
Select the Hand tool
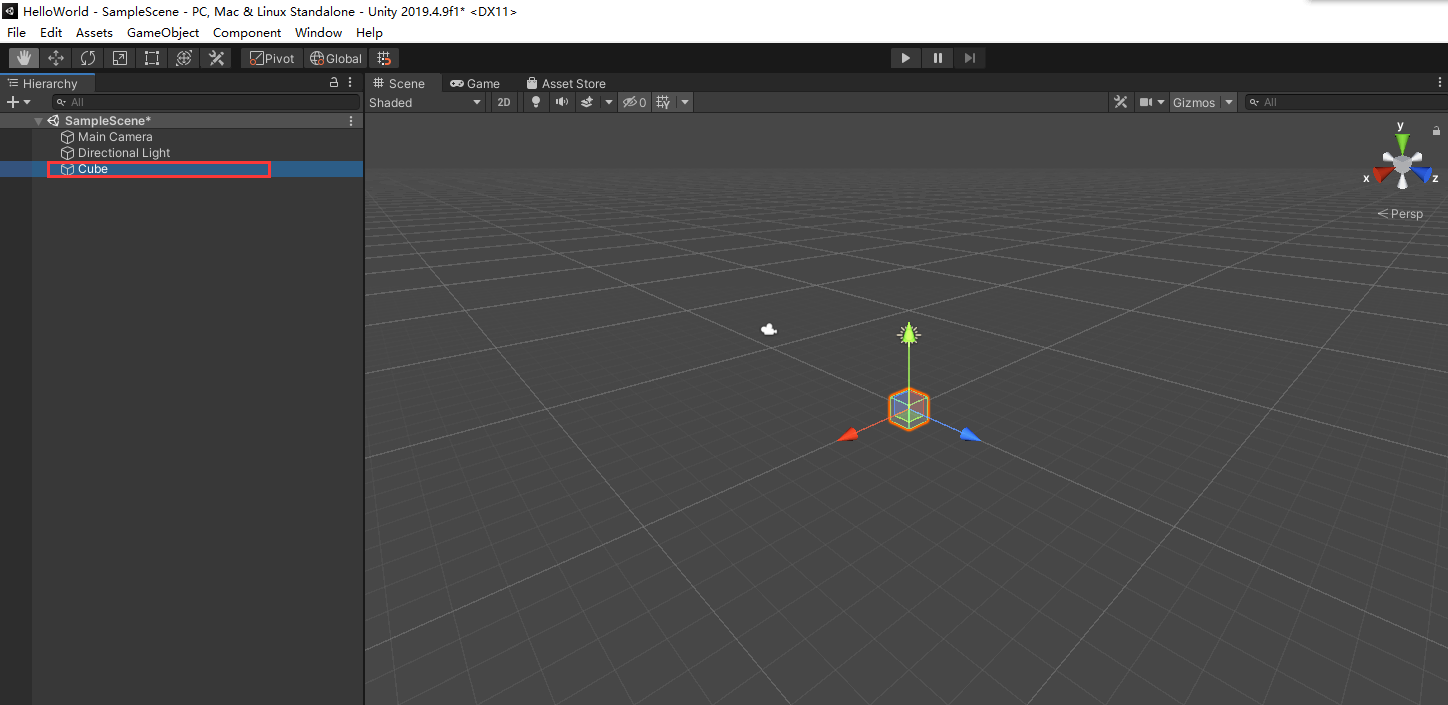pyautogui.click(x=24, y=58)
